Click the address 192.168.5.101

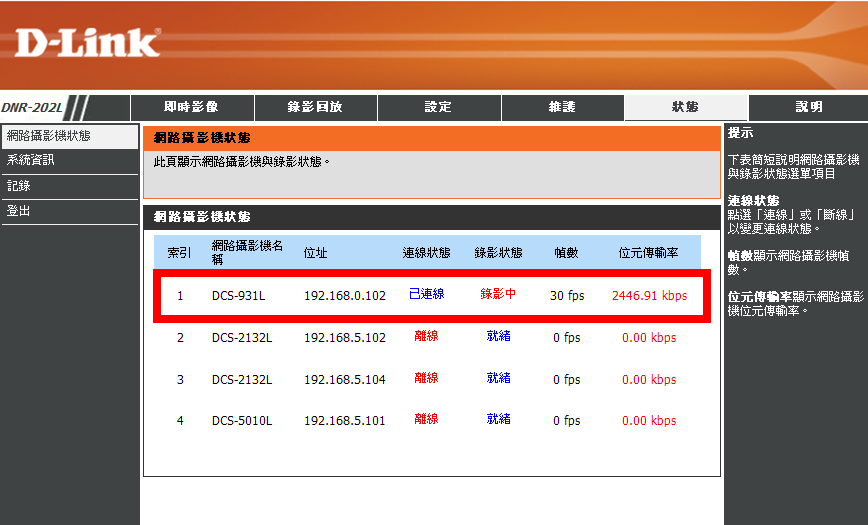coord(345,421)
